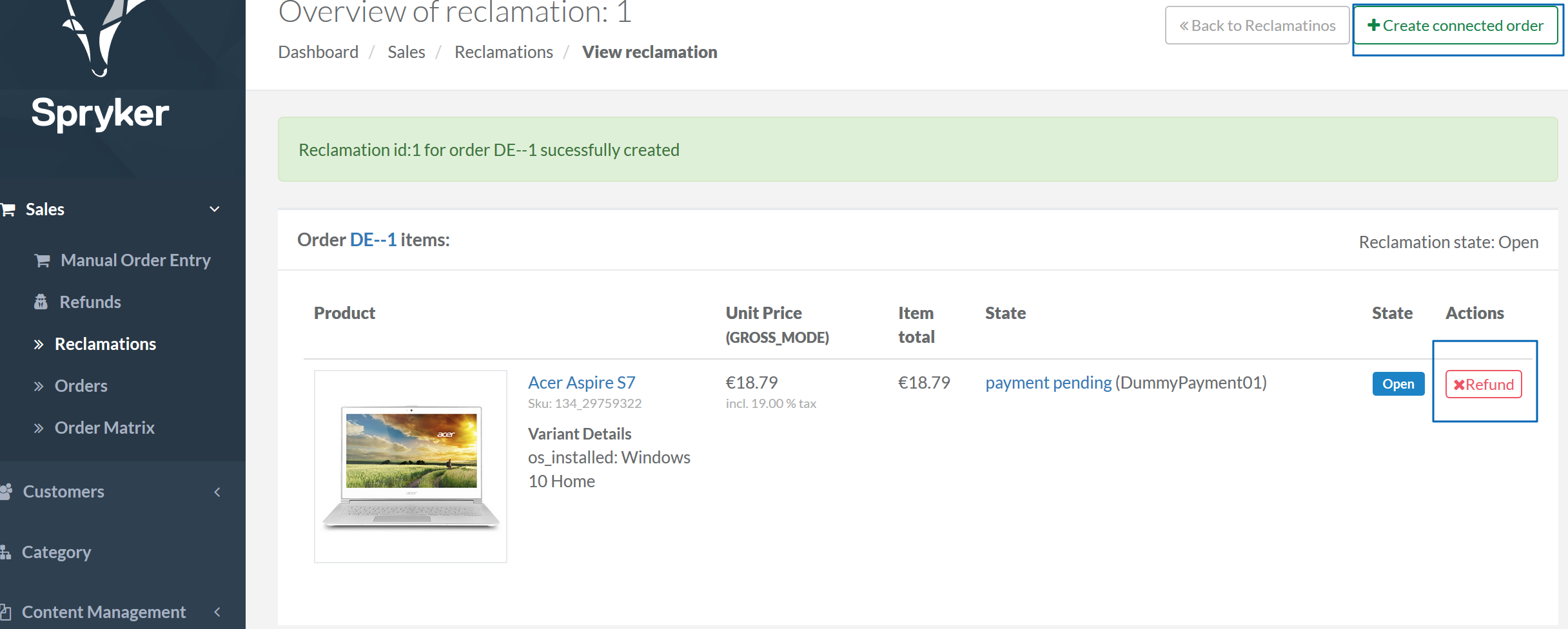Open order DE--1 link
Image resolution: width=1568 pixels, height=629 pixels.
(373, 240)
